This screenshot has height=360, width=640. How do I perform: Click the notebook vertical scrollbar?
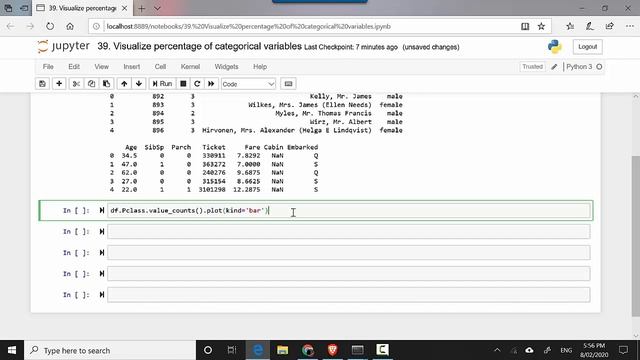[x=636, y=236]
